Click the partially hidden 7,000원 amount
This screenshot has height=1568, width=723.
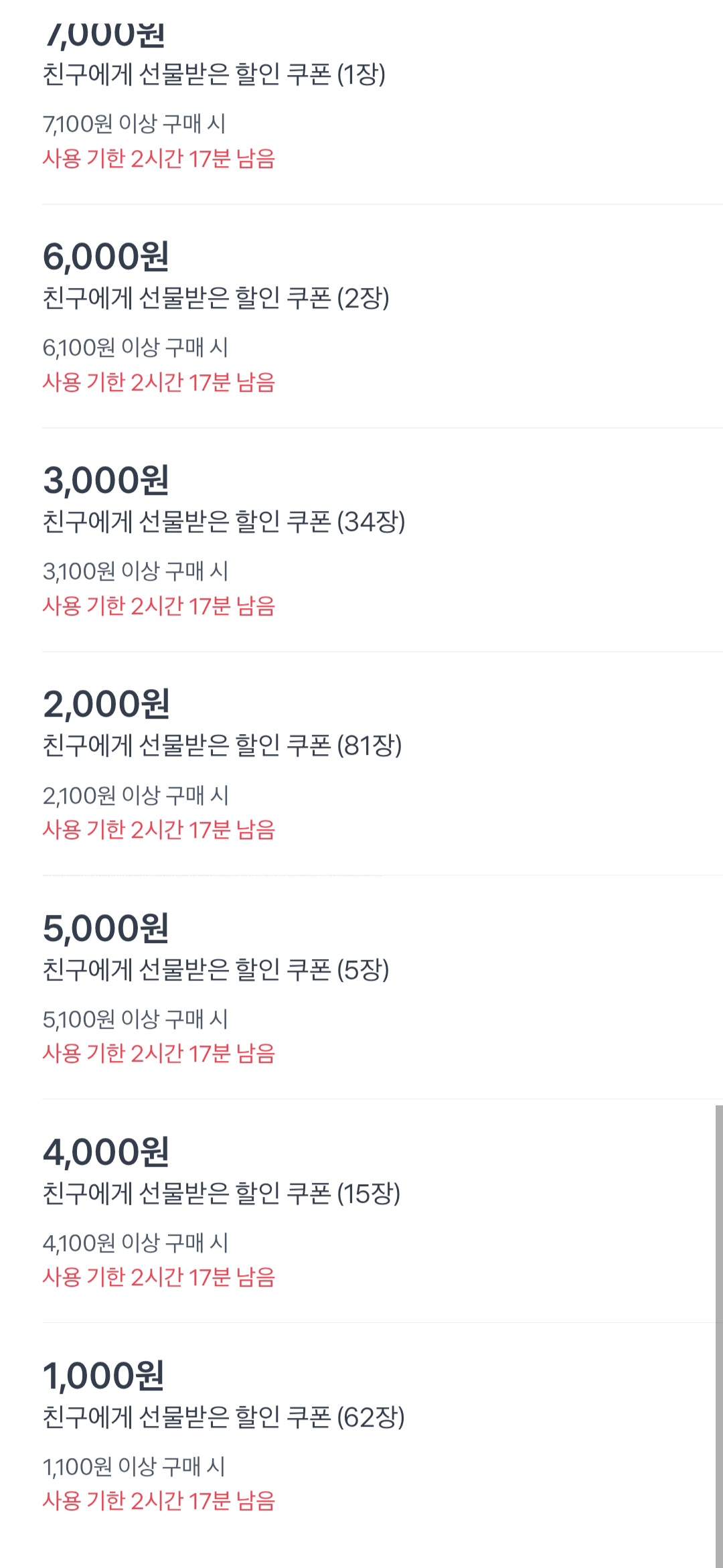point(104,35)
